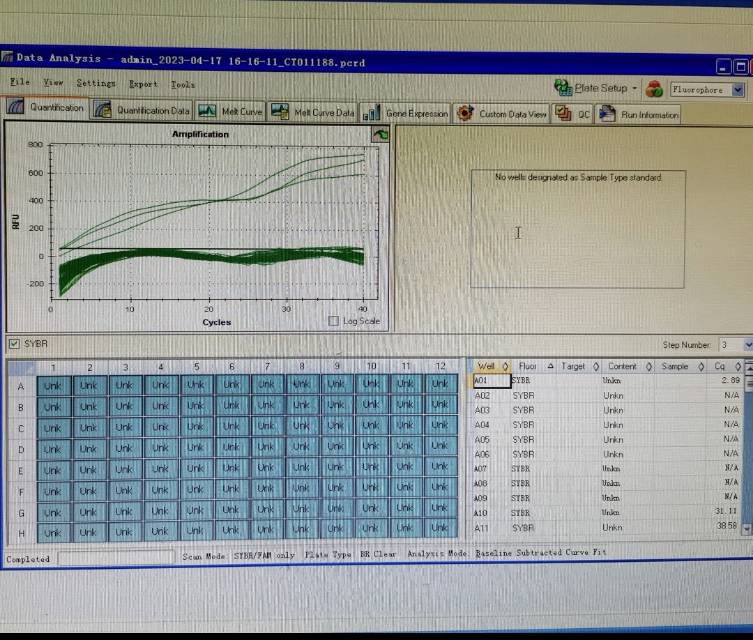Switch to the Custom Data View tab
753x640 pixels.
point(501,114)
